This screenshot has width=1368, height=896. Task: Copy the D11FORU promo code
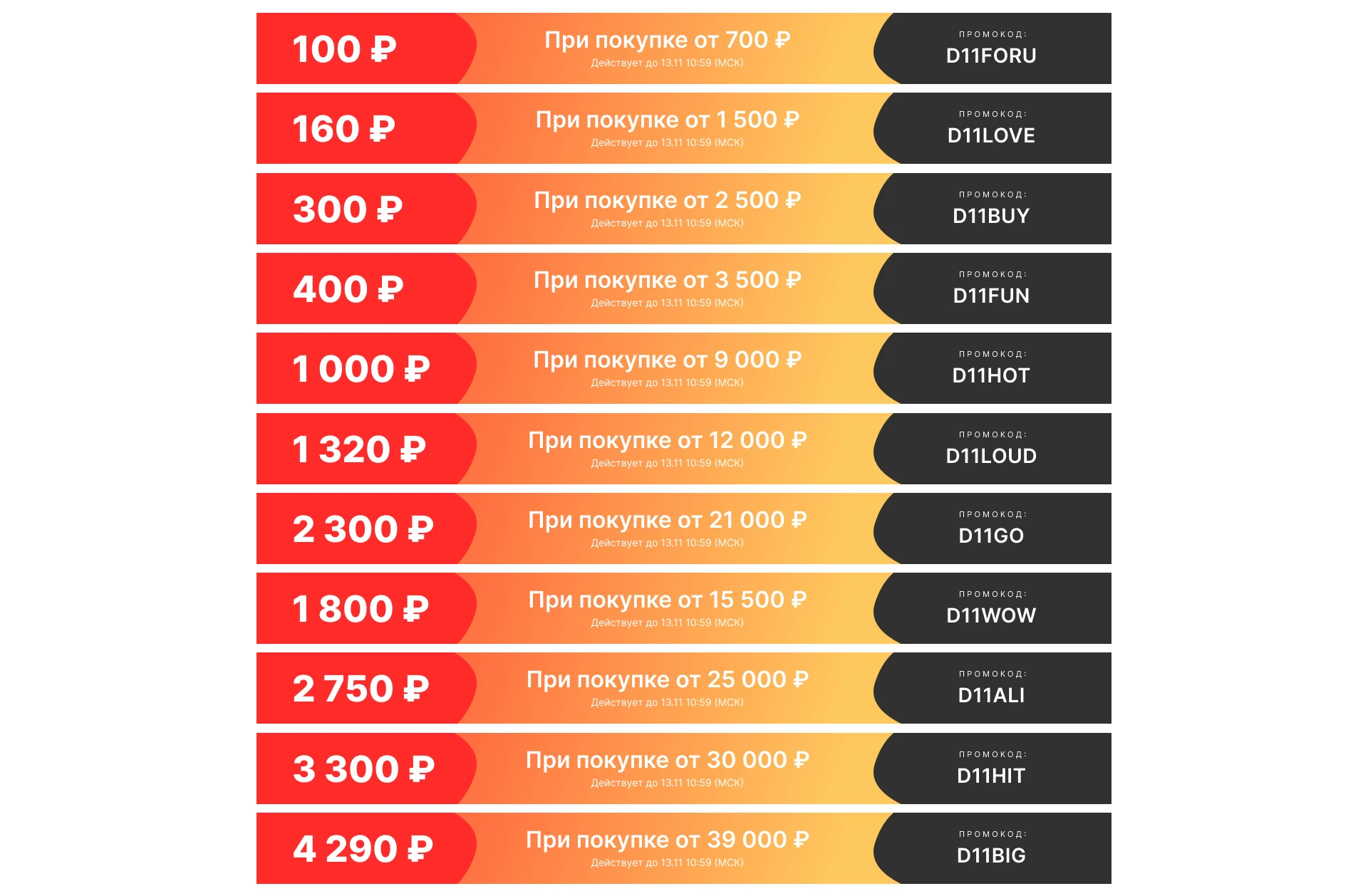point(991,56)
